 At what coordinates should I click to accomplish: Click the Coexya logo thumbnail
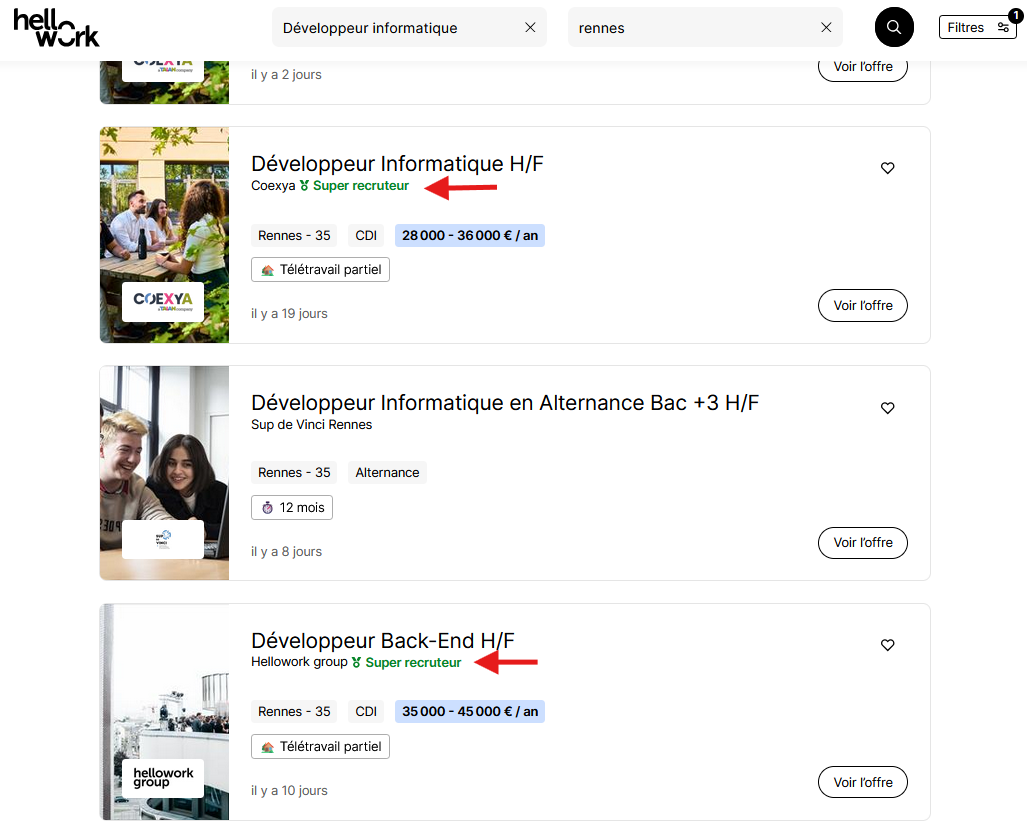163,302
